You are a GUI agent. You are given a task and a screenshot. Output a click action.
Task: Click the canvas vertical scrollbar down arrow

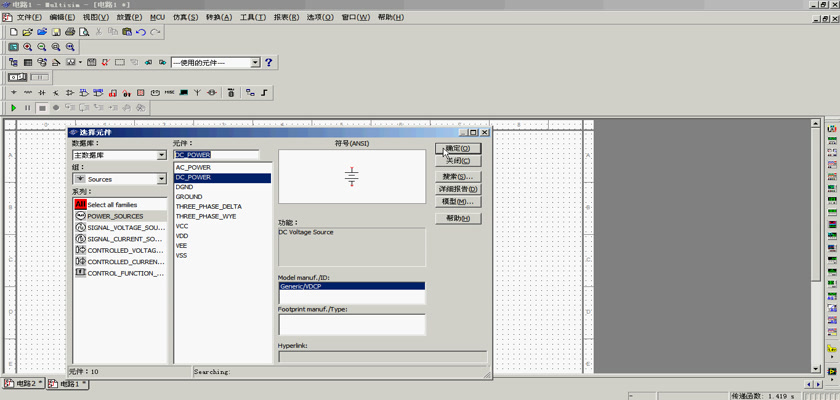(x=815, y=369)
